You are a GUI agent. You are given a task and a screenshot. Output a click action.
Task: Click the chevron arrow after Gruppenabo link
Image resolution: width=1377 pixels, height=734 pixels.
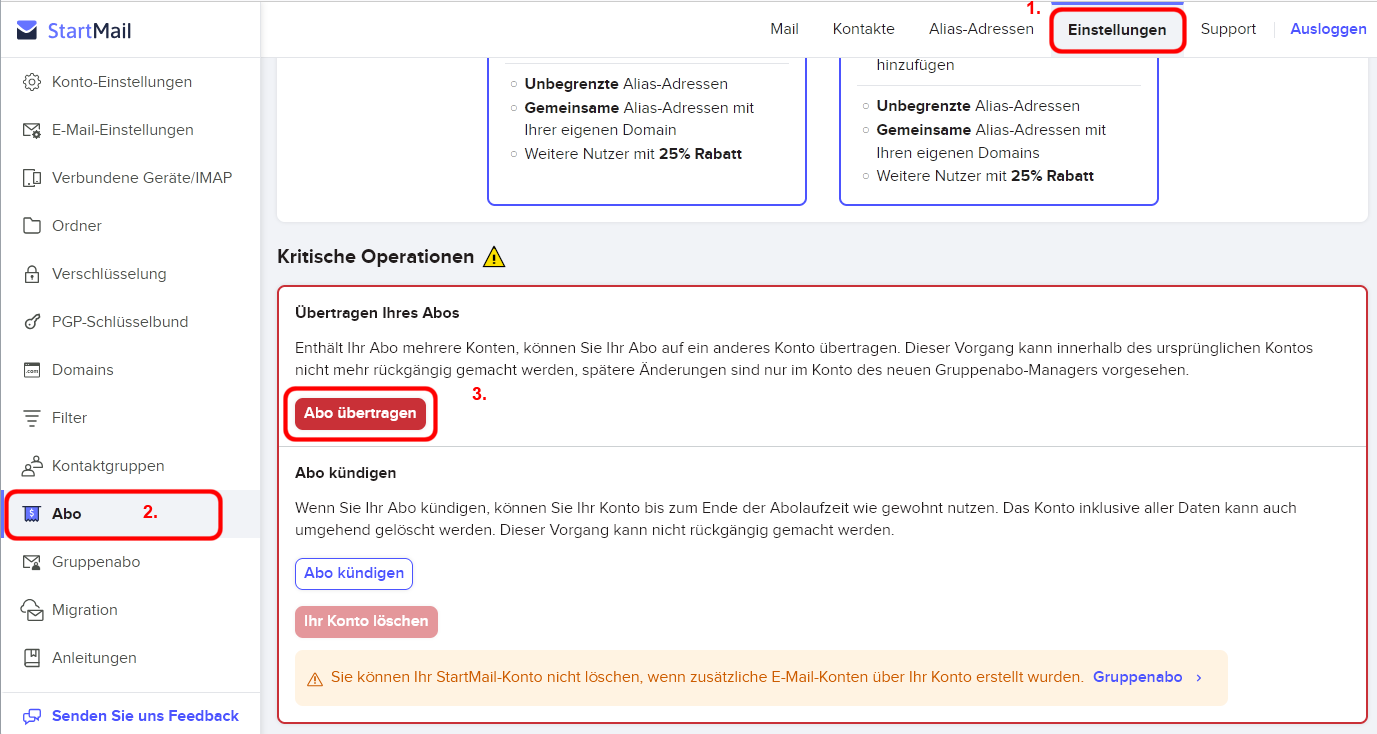click(1199, 678)
